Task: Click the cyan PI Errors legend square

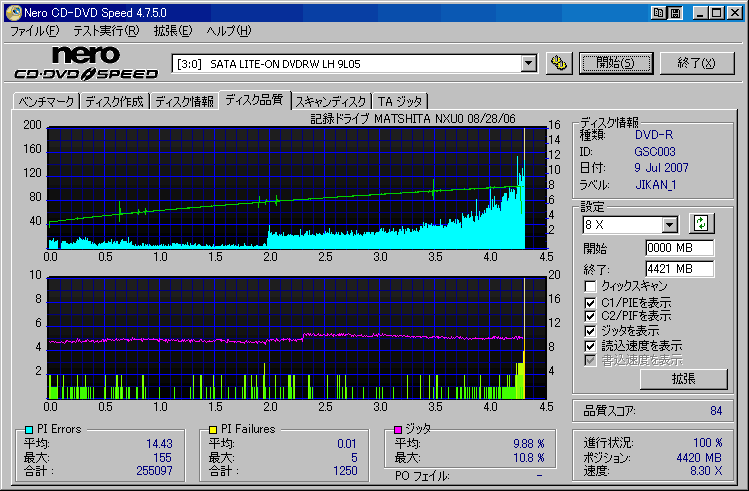Action: click(29, 429)
